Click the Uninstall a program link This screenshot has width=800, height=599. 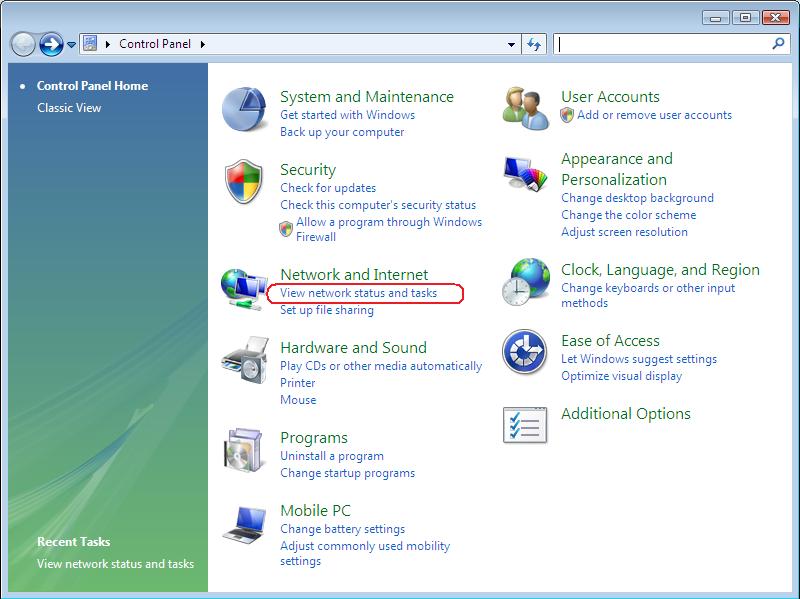click(332, 456)
